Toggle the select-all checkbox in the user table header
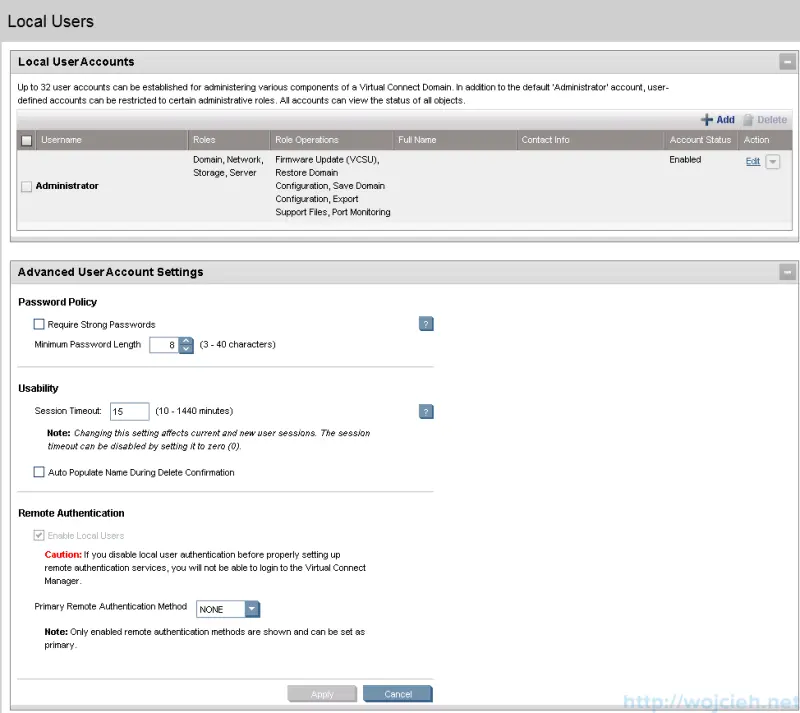This screenshot has height=713, width=800. pos(26,140)
